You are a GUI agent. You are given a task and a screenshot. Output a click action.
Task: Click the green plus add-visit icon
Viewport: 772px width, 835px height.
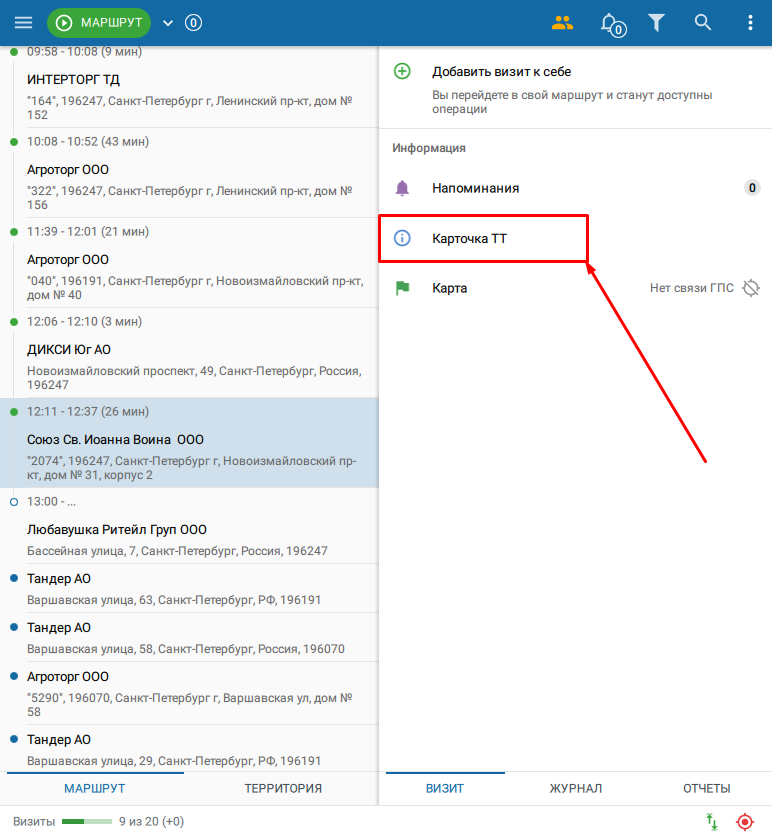[402, 71]
